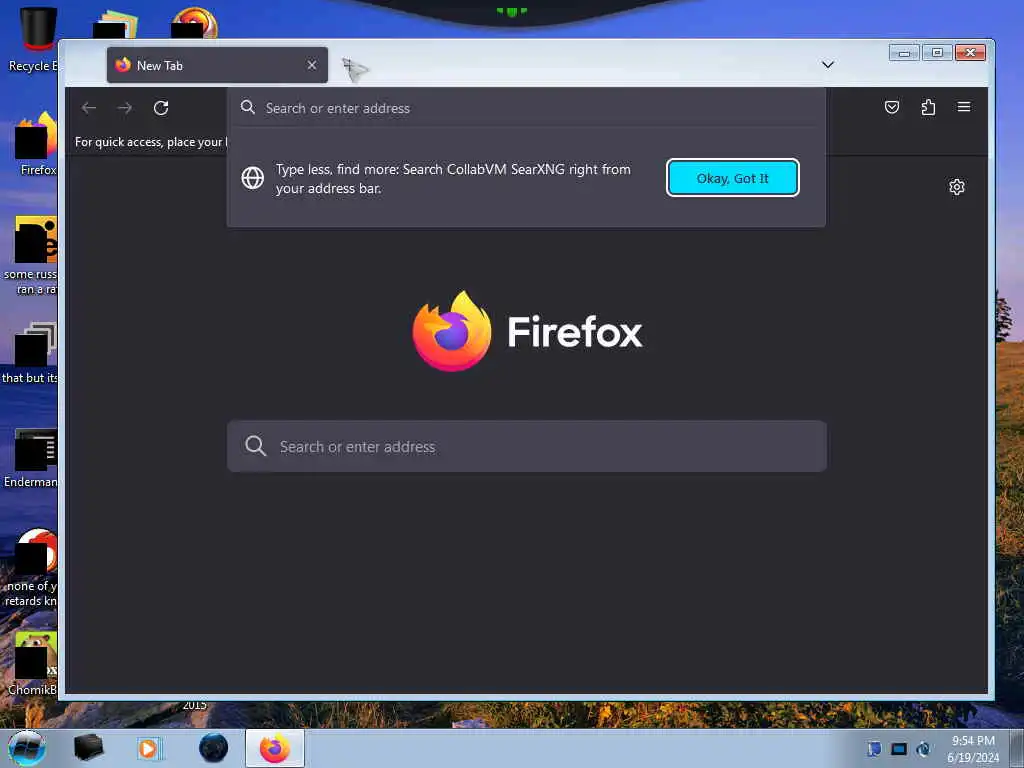Viewport: 1024px width, 768px height.
Task: Click the monitor tray icon
Action: 899,749
